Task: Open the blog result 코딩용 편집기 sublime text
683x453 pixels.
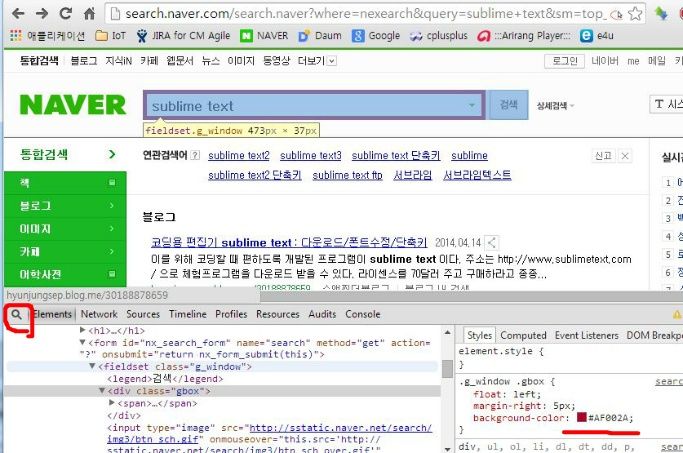Action: [x=289, y=243]
